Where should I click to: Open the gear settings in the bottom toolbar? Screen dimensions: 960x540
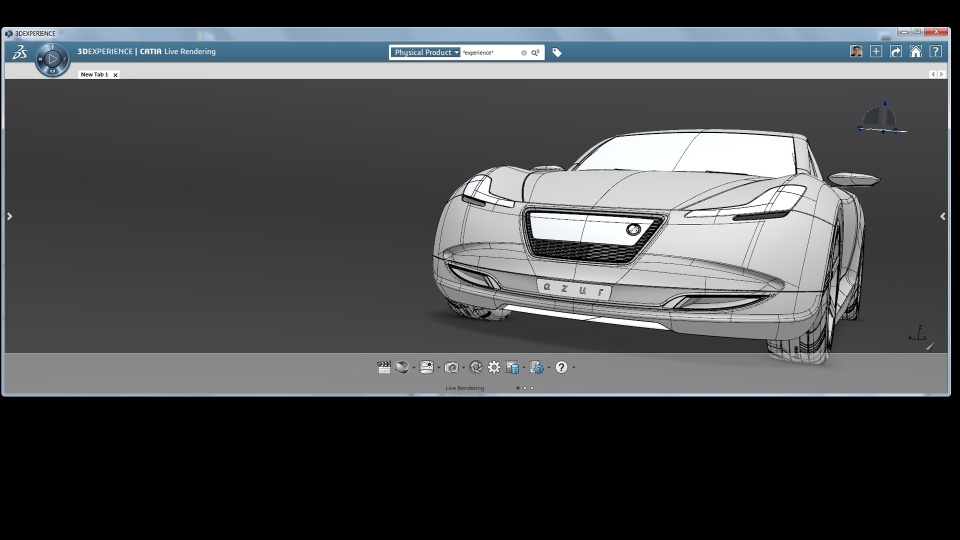tap(494, 368)
